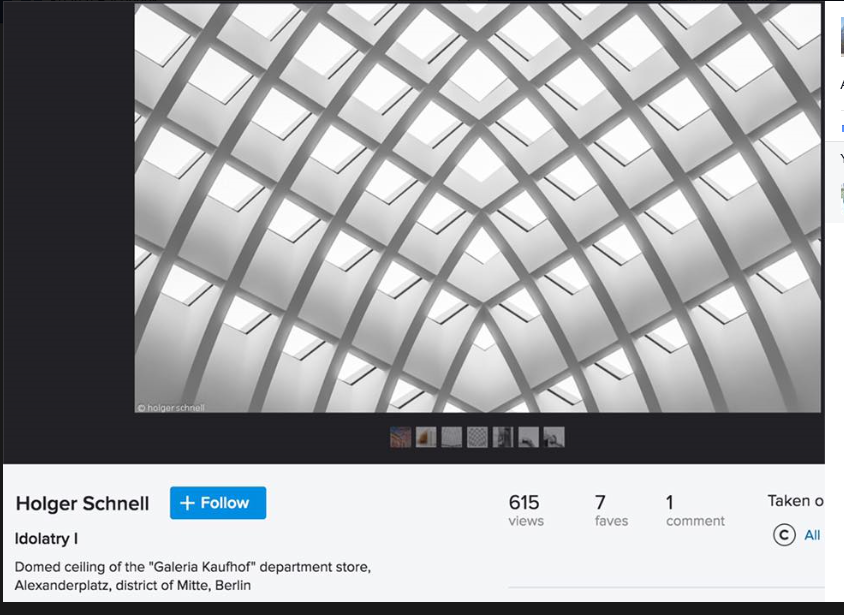This screenshot has height=615, width=844.
Task: Click the holger schnell watermark on photo
Action: [x=170, y=407]
